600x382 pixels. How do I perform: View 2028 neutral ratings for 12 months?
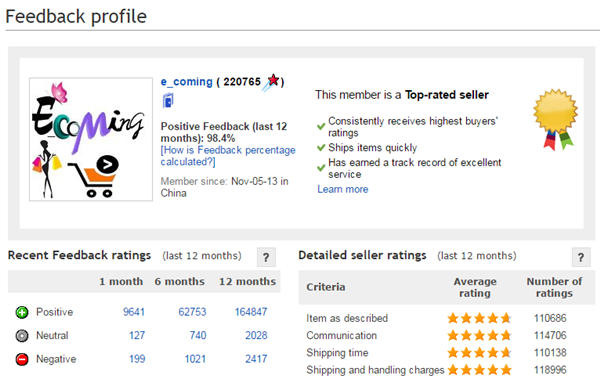[256, 335]
